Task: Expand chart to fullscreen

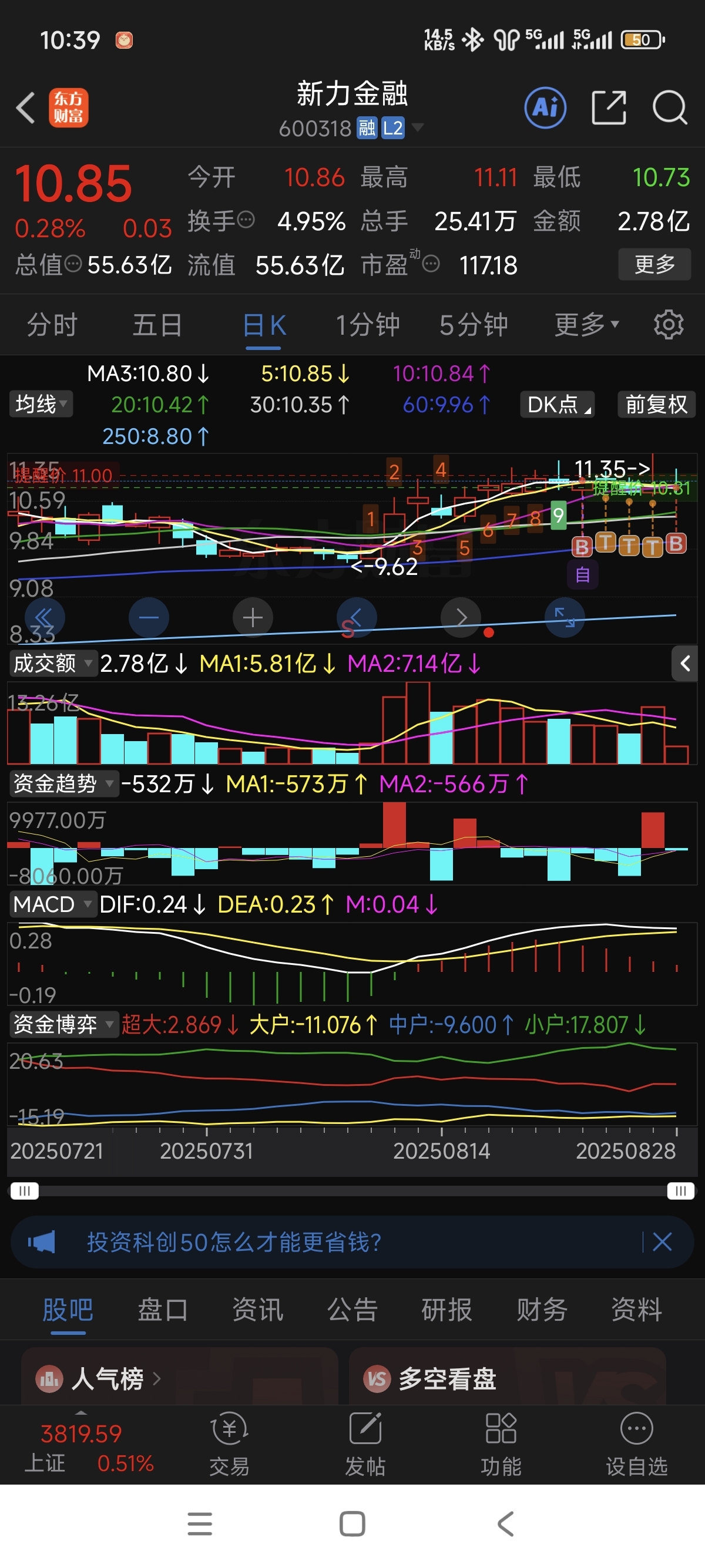Action: click(x=565, y=618)
